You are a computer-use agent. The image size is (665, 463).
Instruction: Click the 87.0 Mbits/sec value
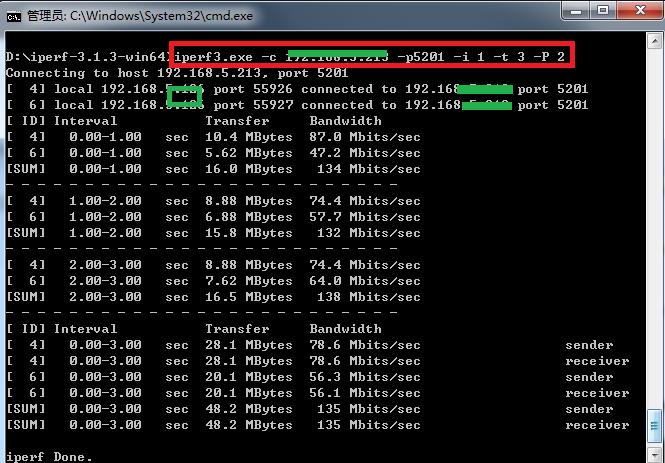point(365,137)
